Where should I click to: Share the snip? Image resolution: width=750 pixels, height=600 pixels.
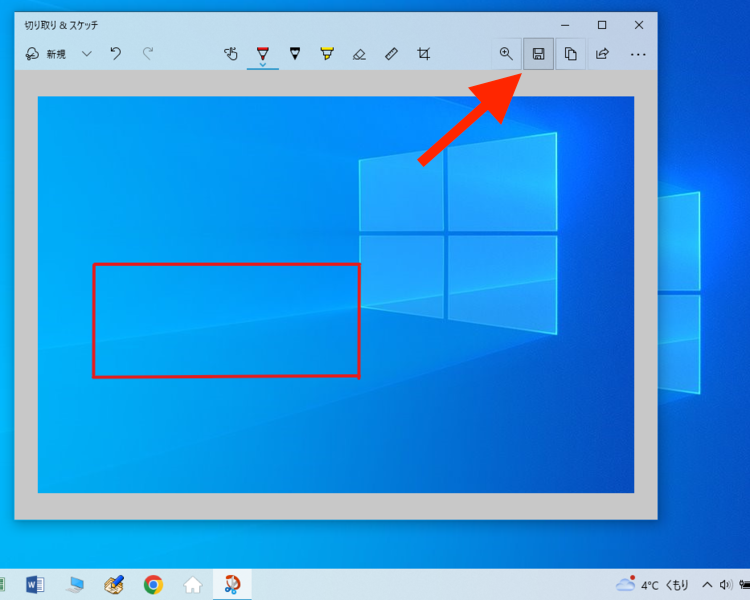point(602,54)
